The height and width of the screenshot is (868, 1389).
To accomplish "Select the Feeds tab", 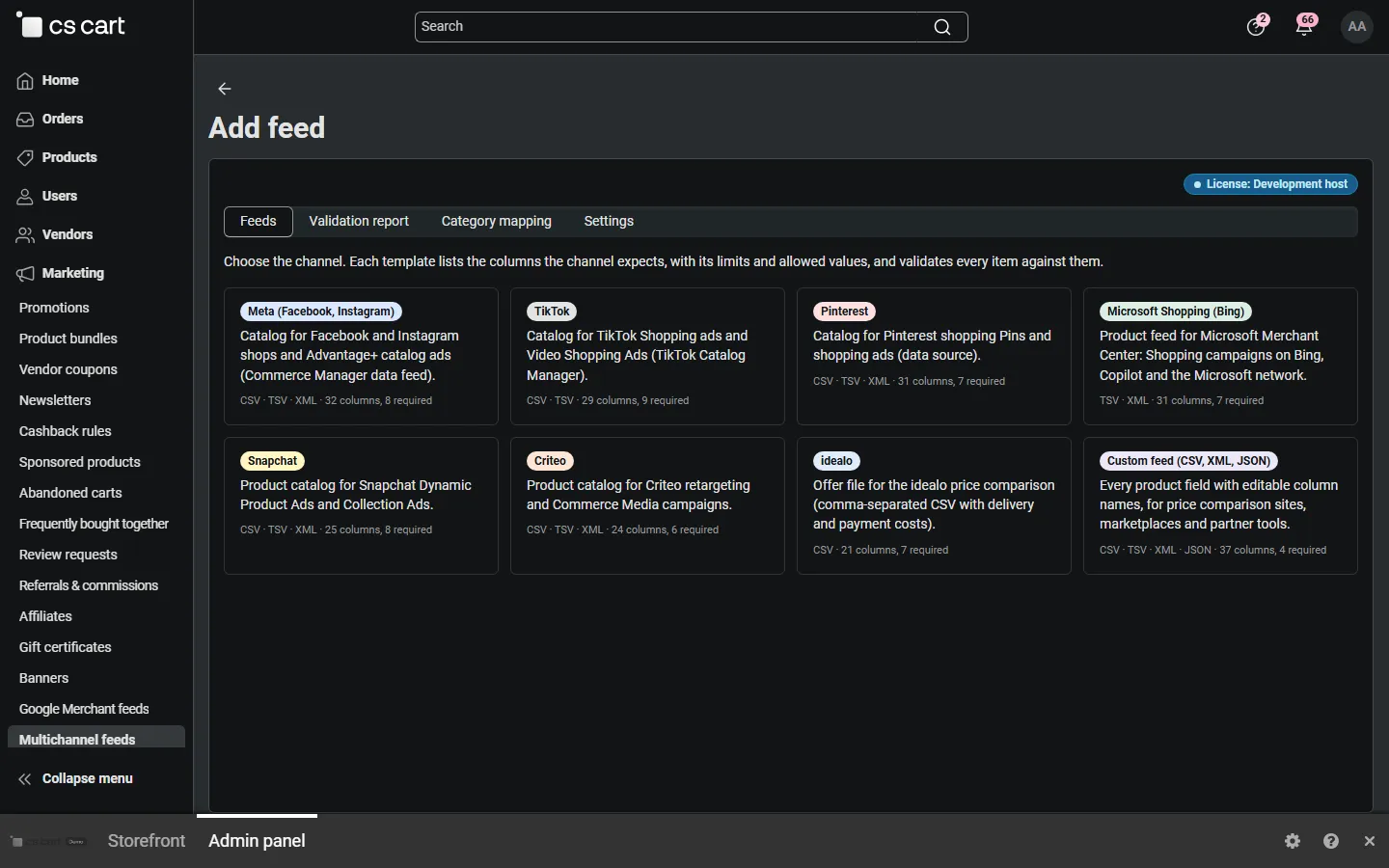I will [259, 222].
